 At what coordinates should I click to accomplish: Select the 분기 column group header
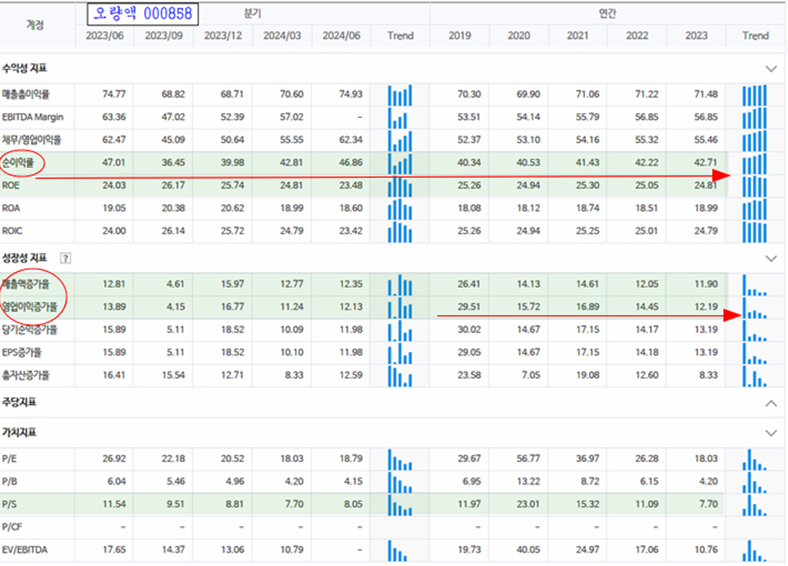252,14
